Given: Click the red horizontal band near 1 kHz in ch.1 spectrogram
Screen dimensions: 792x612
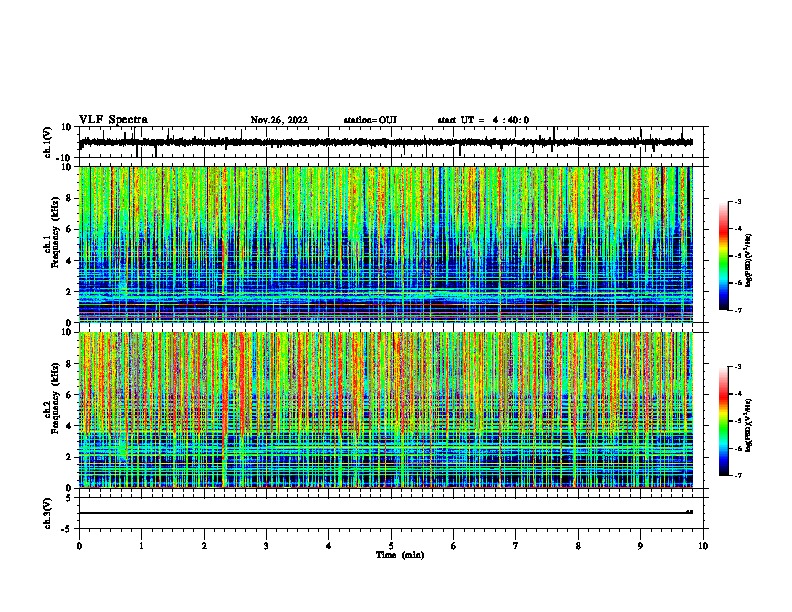Looking at the screenshot, I should 386,304.
